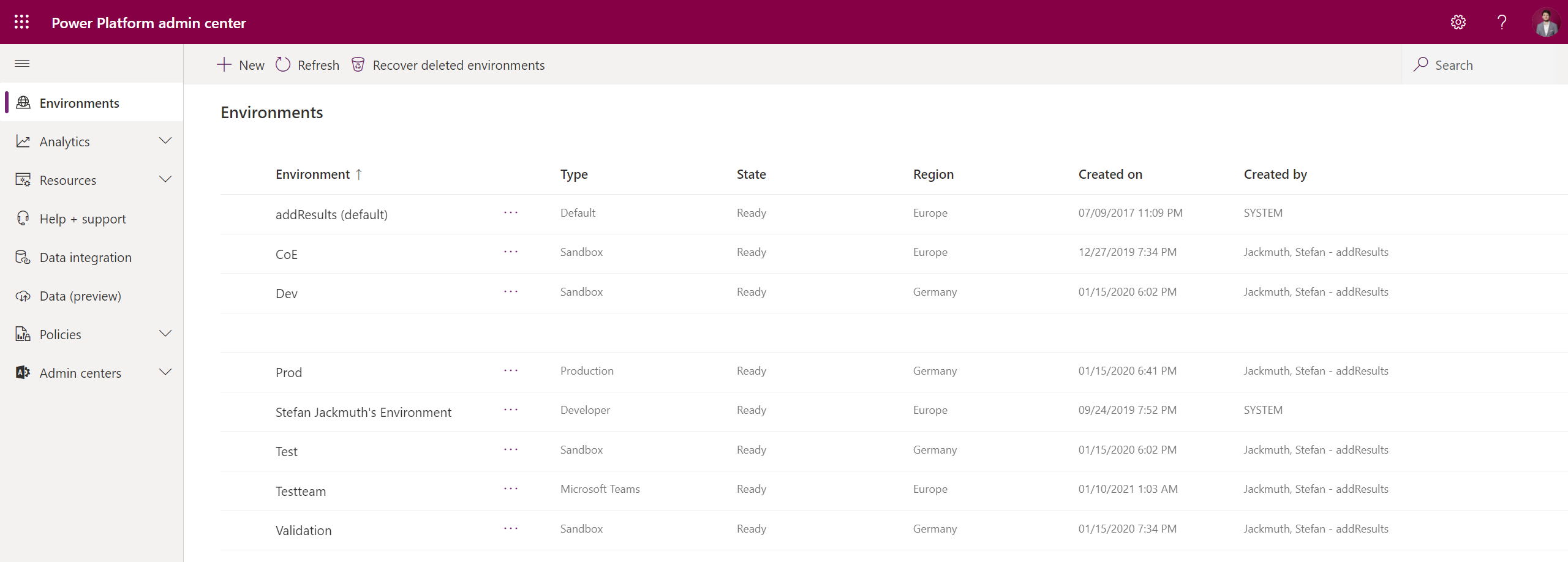Expand the Policies section chevron

tap(165, 334)
